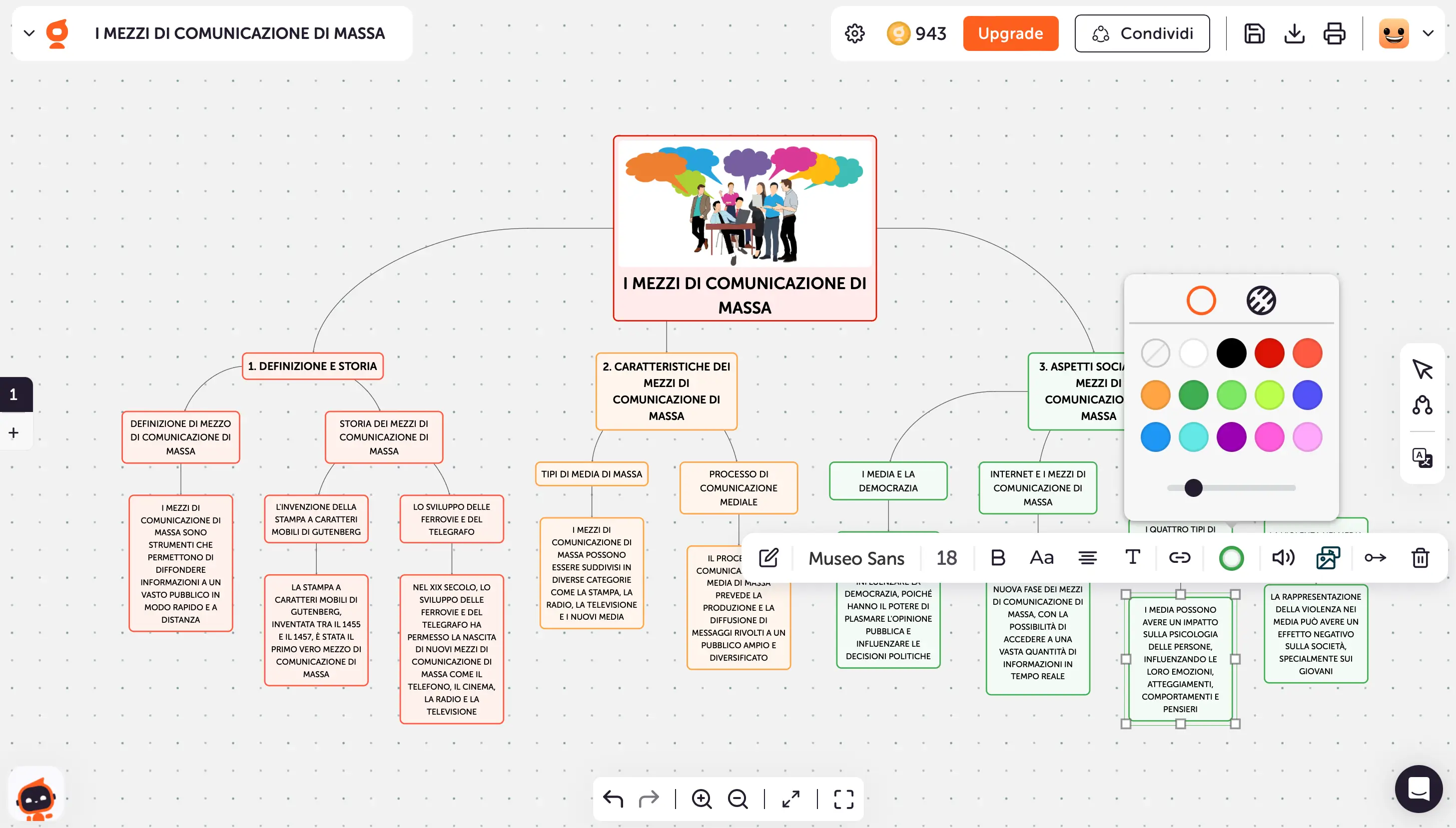Image resolution: width=1456 pixels, height=828 pixels.
Task: Add a new page with the plus tab
Action: [x=14, y=433]
